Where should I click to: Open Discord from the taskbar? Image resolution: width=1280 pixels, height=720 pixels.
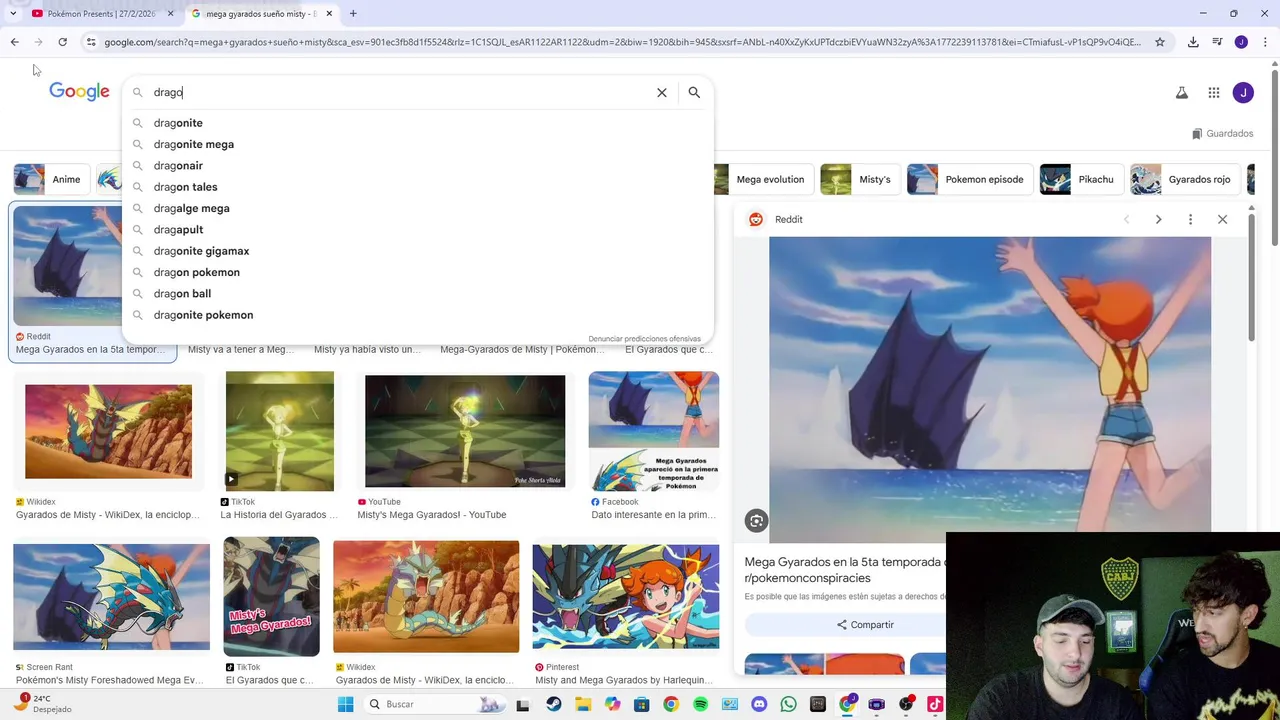click(x=759, y=704)
